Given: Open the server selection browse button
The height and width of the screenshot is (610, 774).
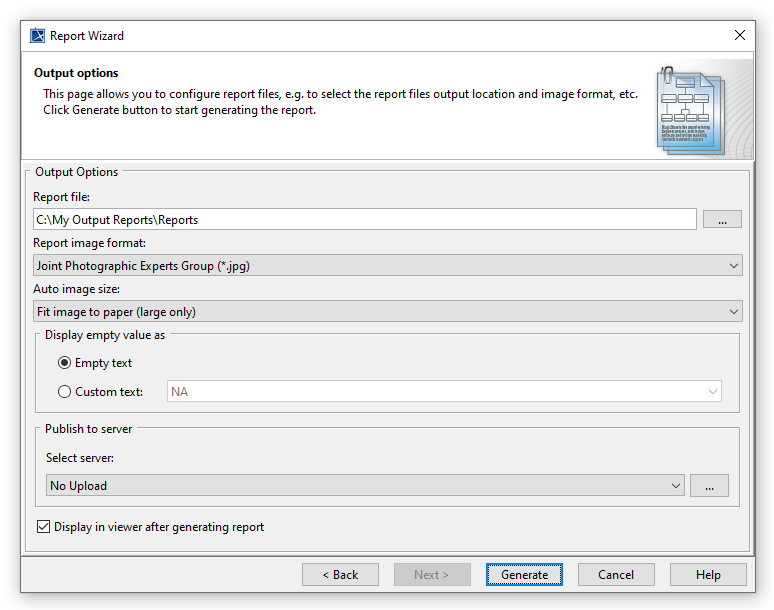Looking at the screenshot, I should point(709,486).
